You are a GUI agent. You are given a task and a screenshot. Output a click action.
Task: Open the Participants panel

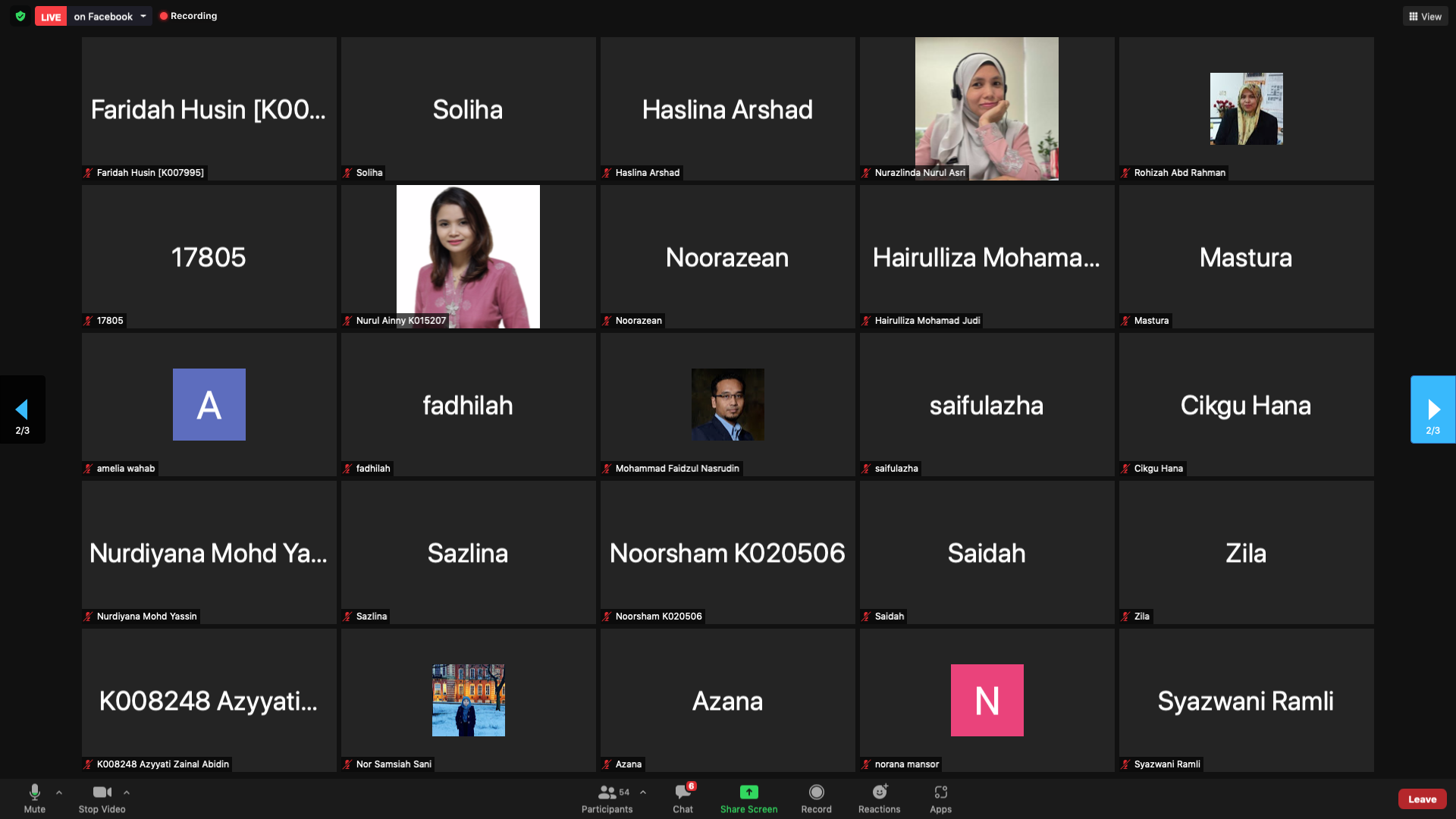[x=607, y=799]
